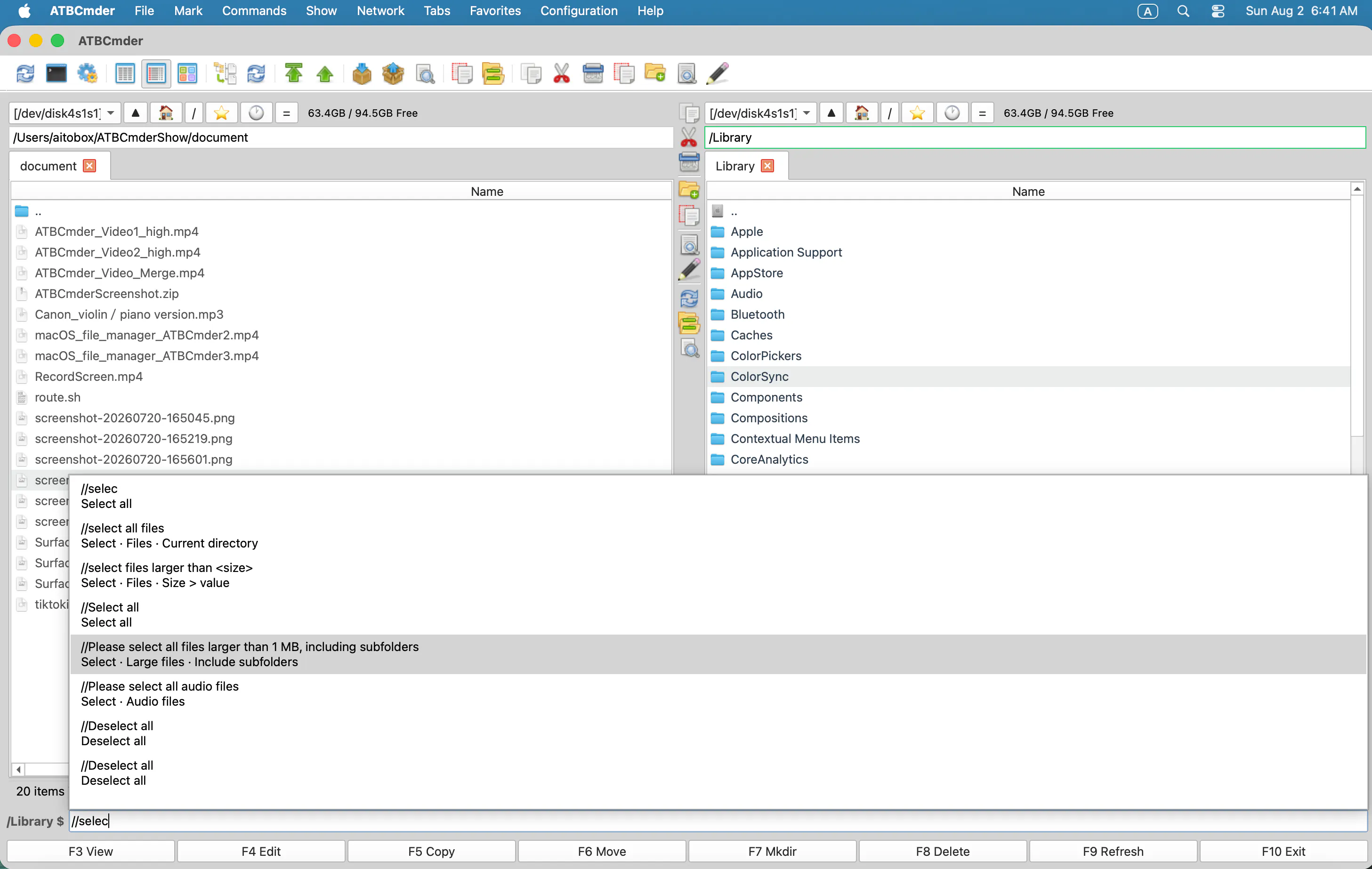The image size is (1372, 869).
Task: Open right panel favorites star
Action: pyautogui.click(x=917, y=113)
